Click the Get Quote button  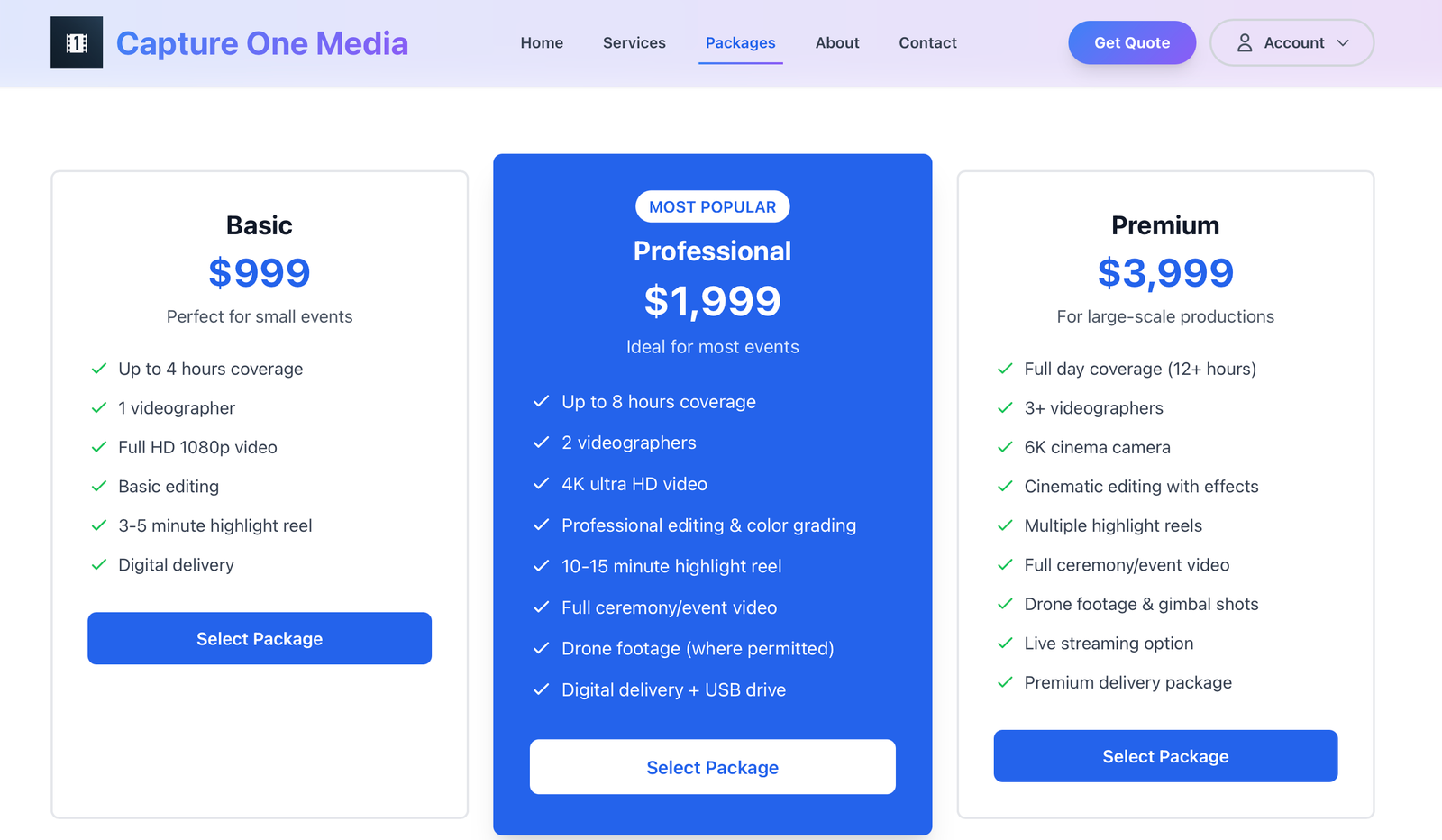(1132, 42)
